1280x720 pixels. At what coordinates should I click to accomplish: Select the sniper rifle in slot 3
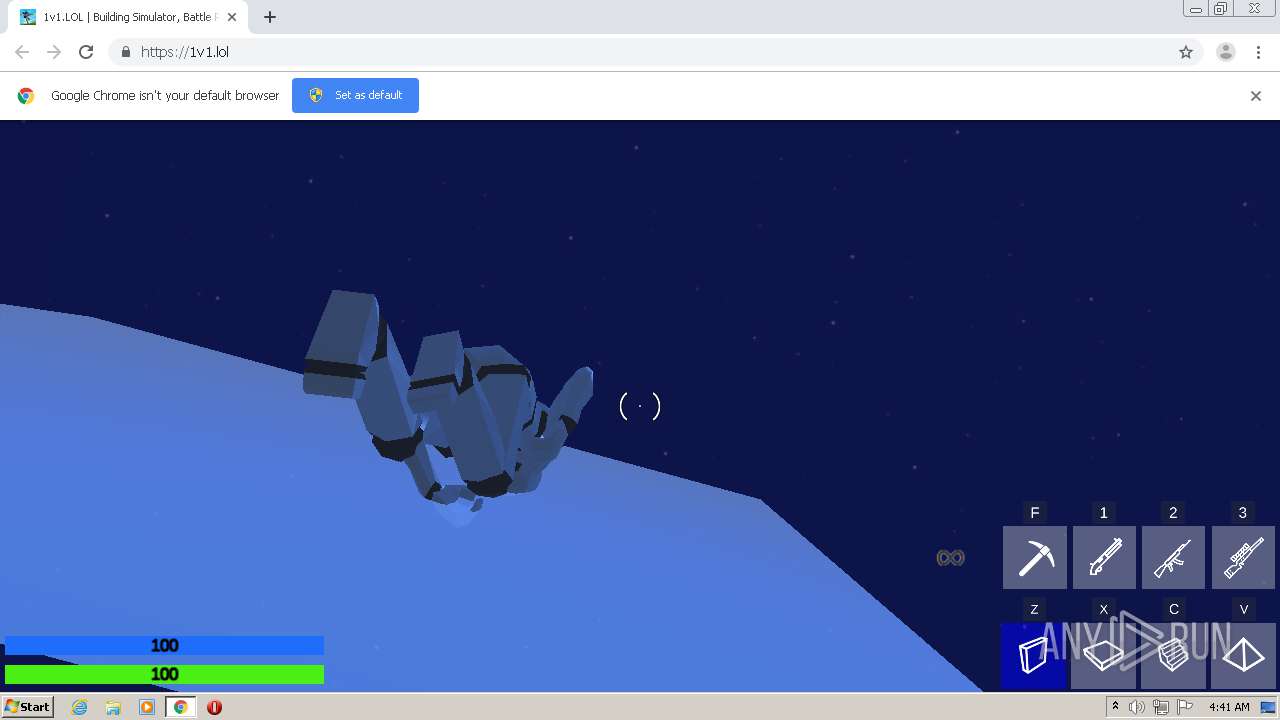[1243, 557]
